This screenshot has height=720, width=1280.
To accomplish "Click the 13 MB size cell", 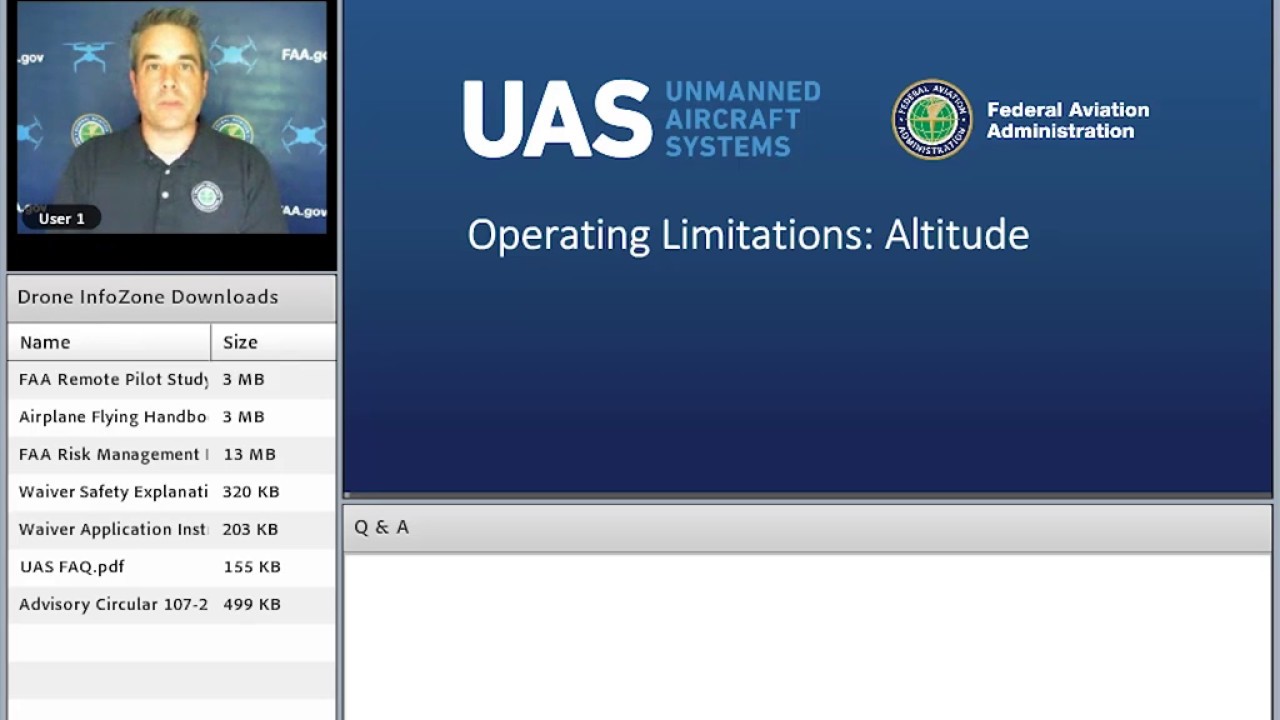I will [249, 454].
